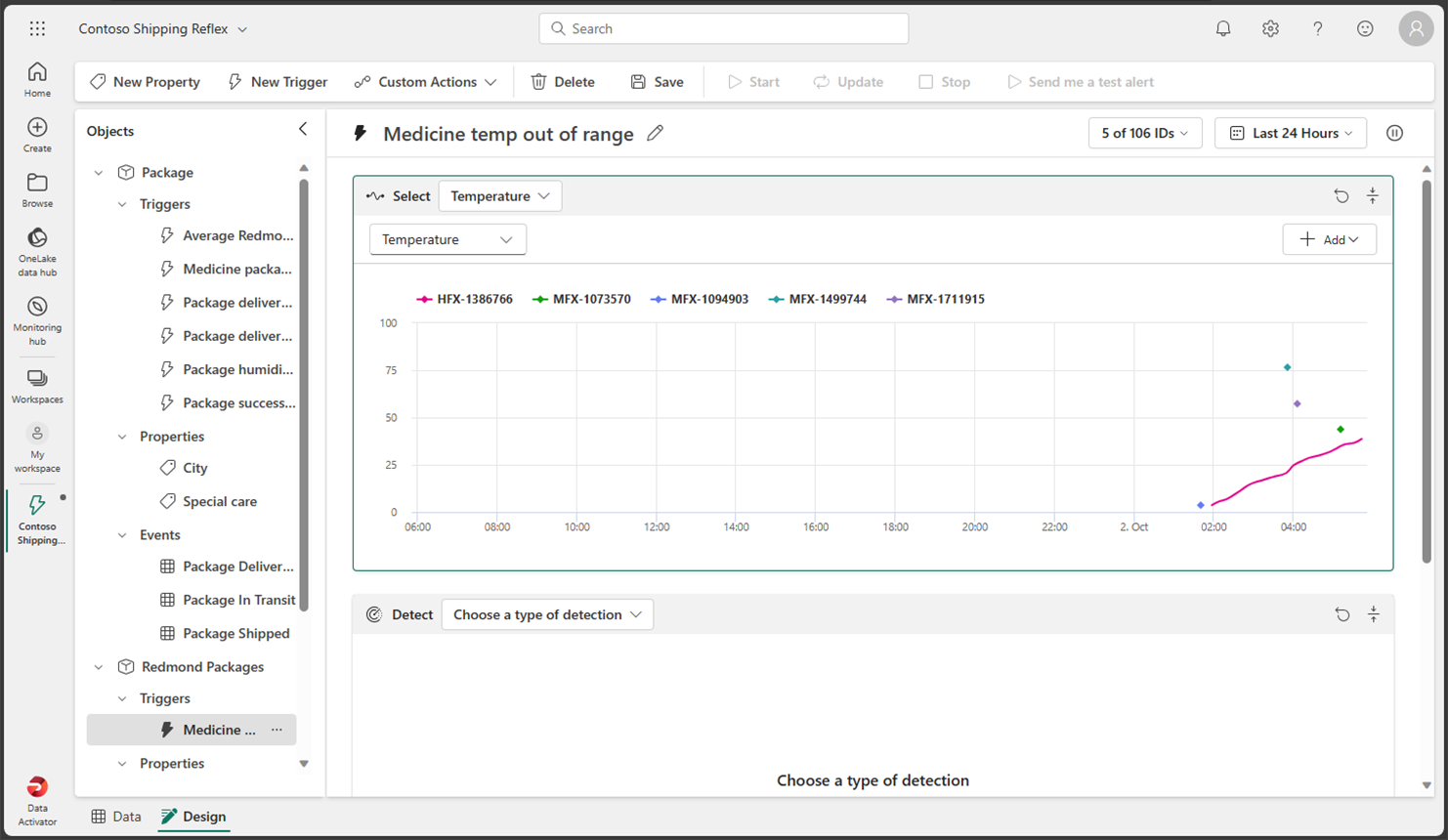Go to Home in left rail
The height and width of the screenshot is (840, 1448).
pos(37,80)
